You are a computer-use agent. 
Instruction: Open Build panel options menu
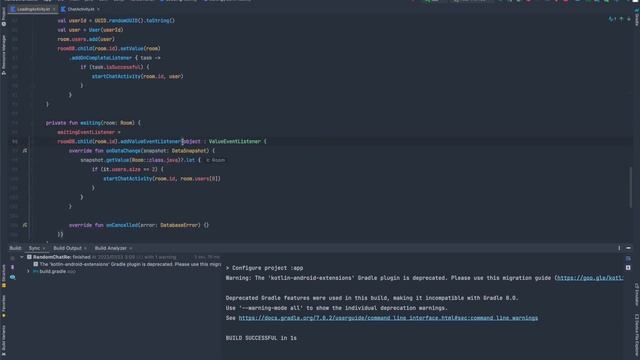[x=619, y=248]
